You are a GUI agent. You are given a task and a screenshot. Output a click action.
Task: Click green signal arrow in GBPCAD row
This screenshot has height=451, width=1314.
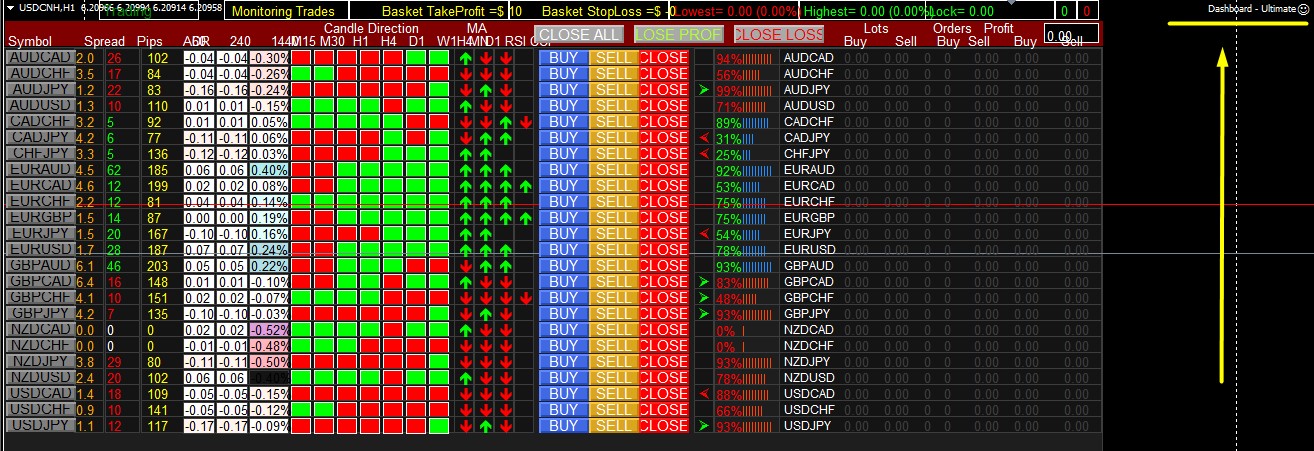point(705,282)
